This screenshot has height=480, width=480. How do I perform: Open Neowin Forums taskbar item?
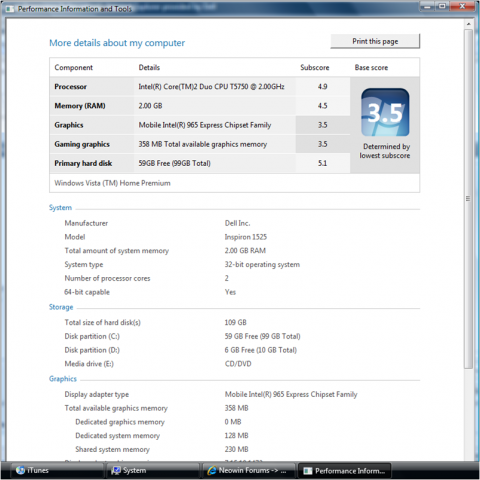coord(249,470)
